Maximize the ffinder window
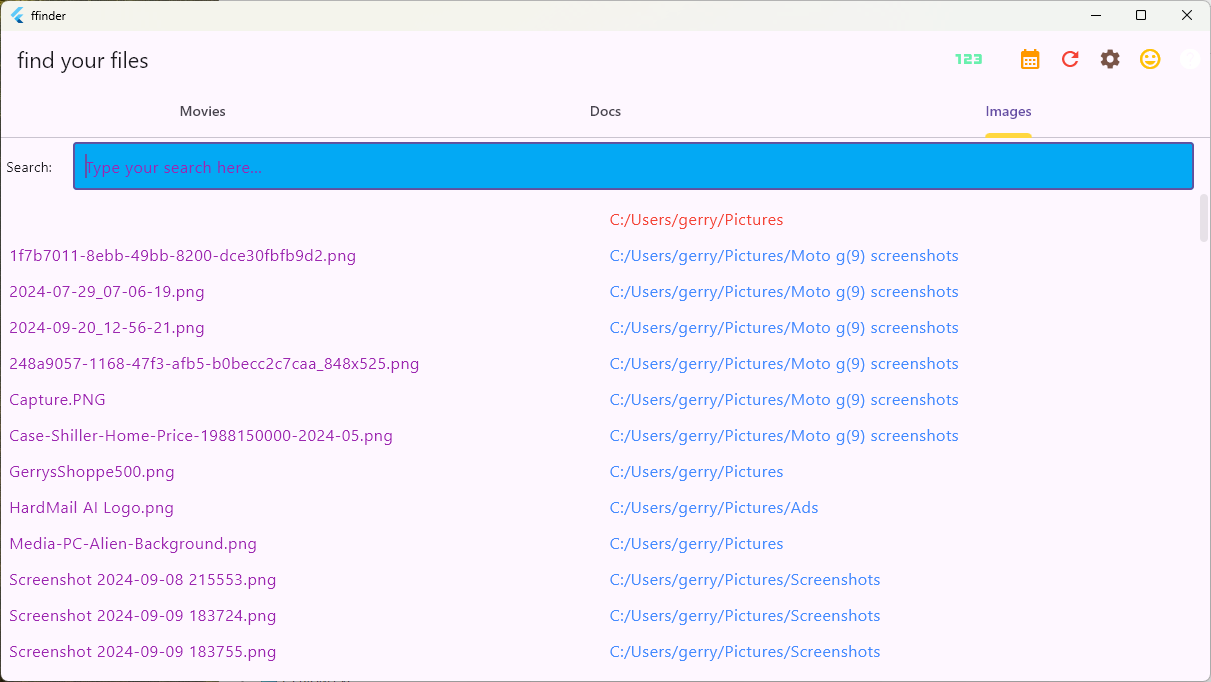 click(1141, 16)
